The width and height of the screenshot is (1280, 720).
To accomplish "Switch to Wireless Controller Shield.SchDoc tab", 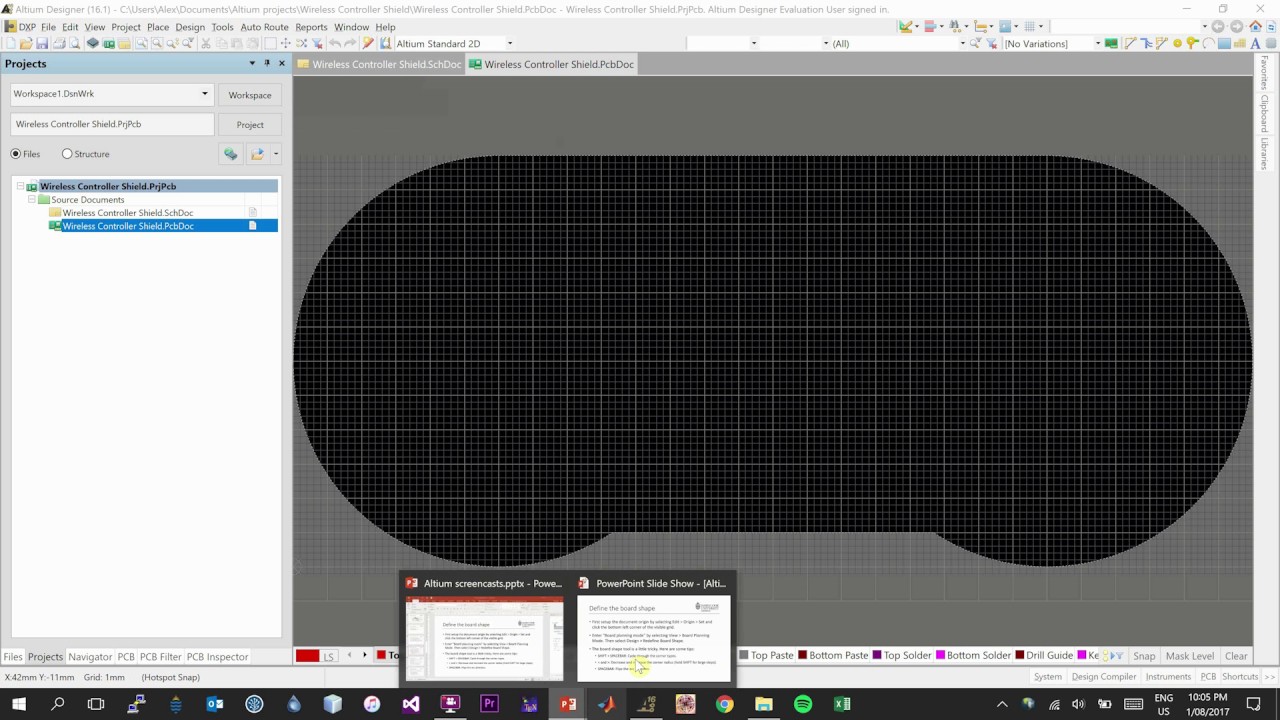I will 380,64.
